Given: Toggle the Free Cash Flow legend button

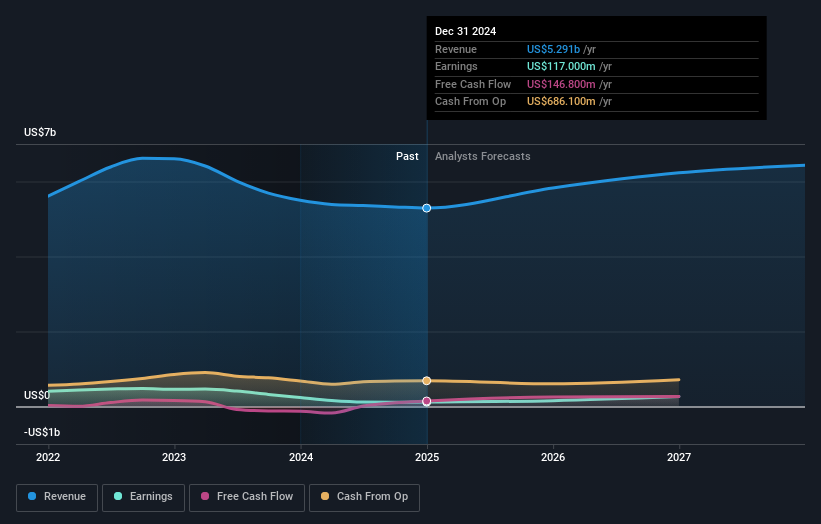Looking at the screenshot, I should tap(247, 497).
